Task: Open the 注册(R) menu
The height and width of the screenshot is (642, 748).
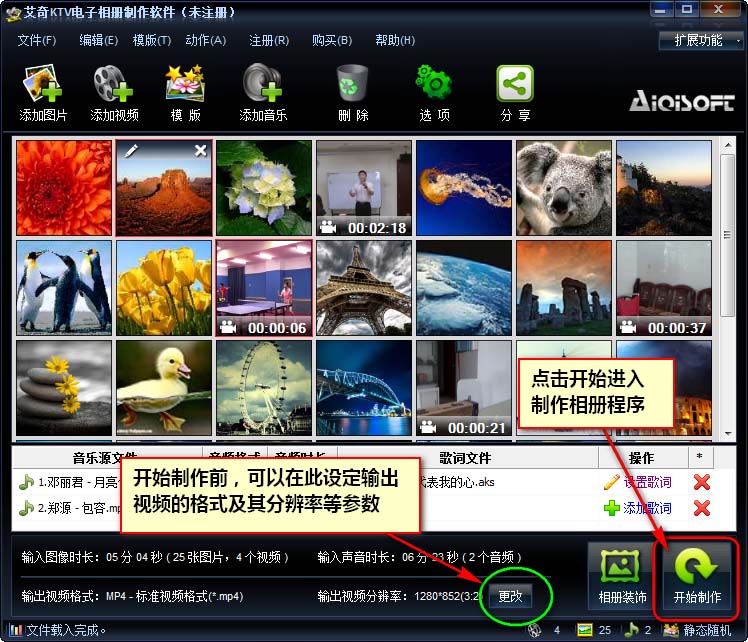Action: coord(268,41)
